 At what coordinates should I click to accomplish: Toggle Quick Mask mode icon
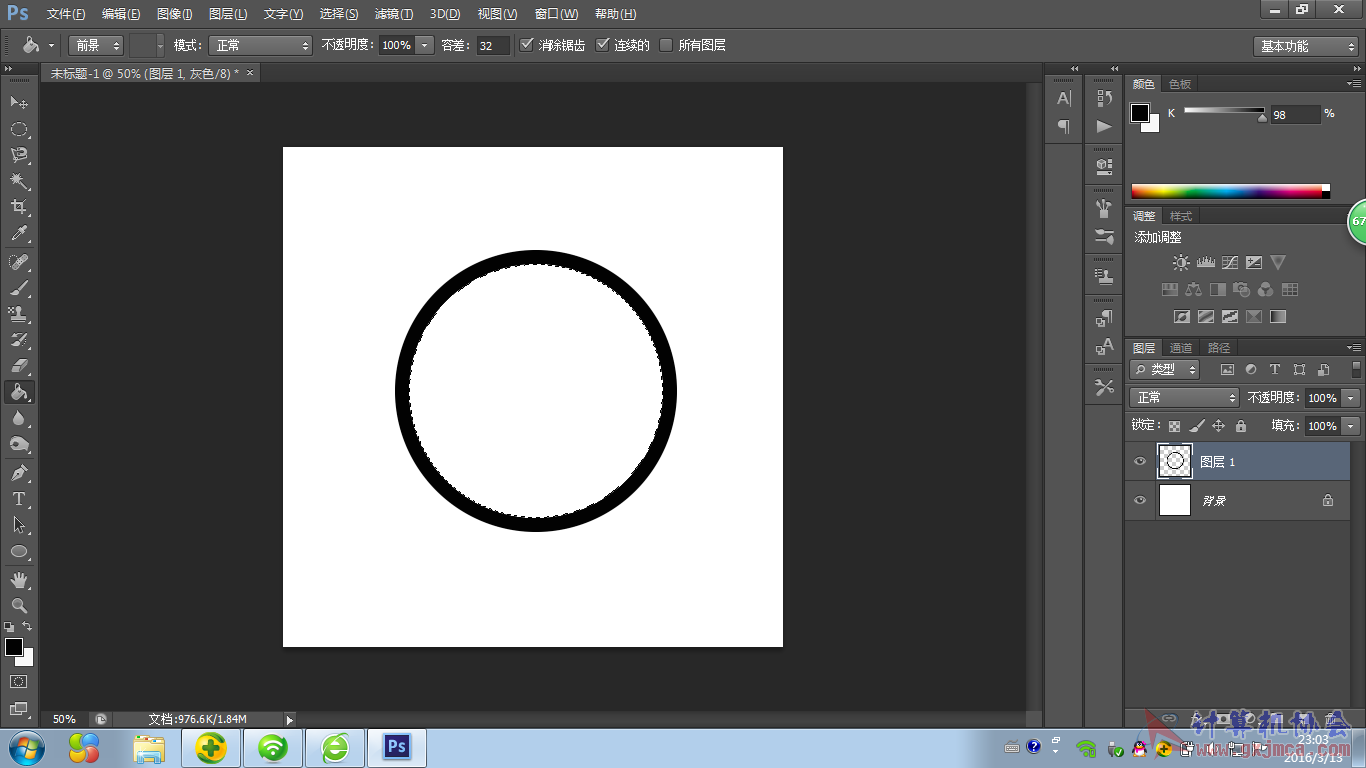[x=19, y=681]
